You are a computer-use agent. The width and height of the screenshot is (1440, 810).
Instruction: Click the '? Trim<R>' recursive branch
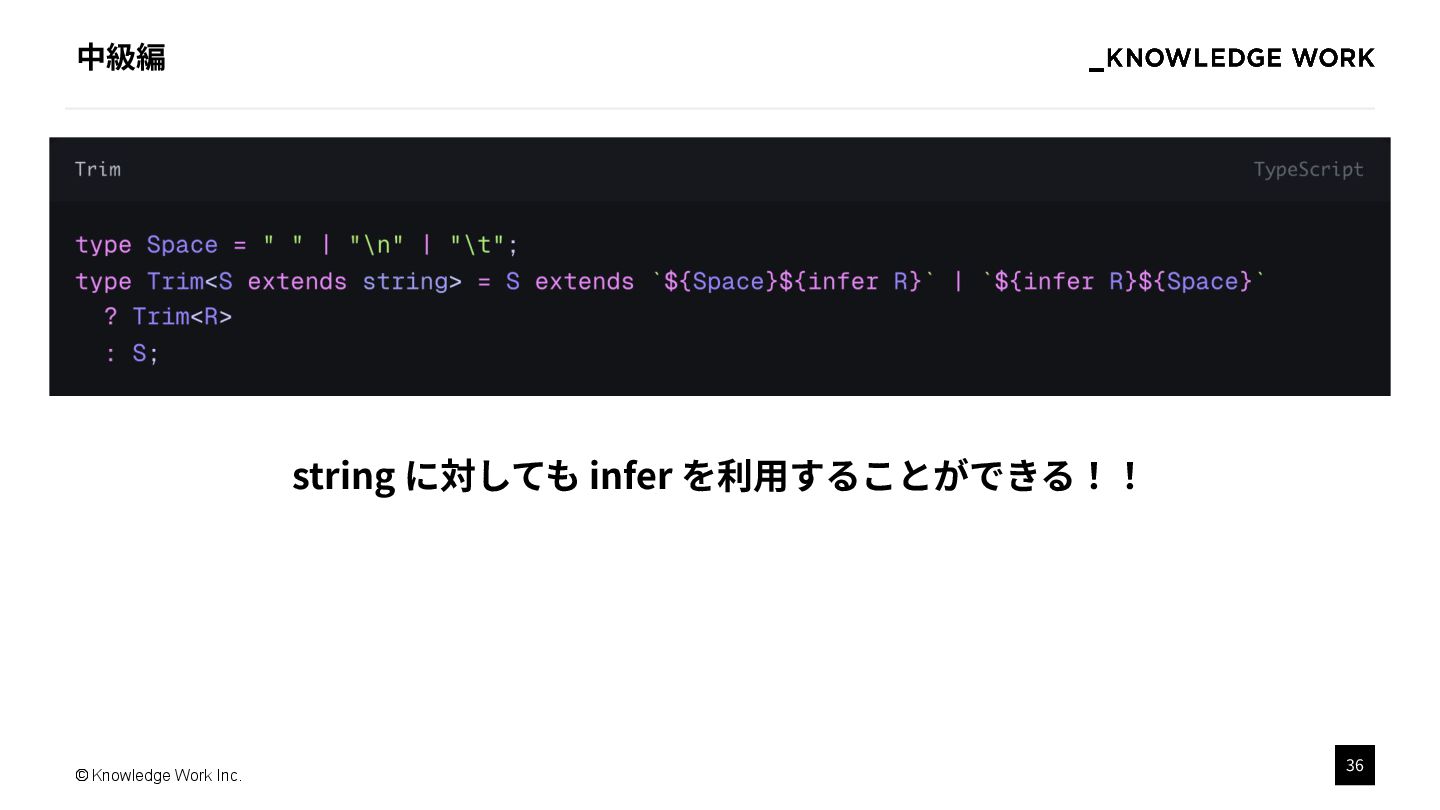tap(168, 317)
